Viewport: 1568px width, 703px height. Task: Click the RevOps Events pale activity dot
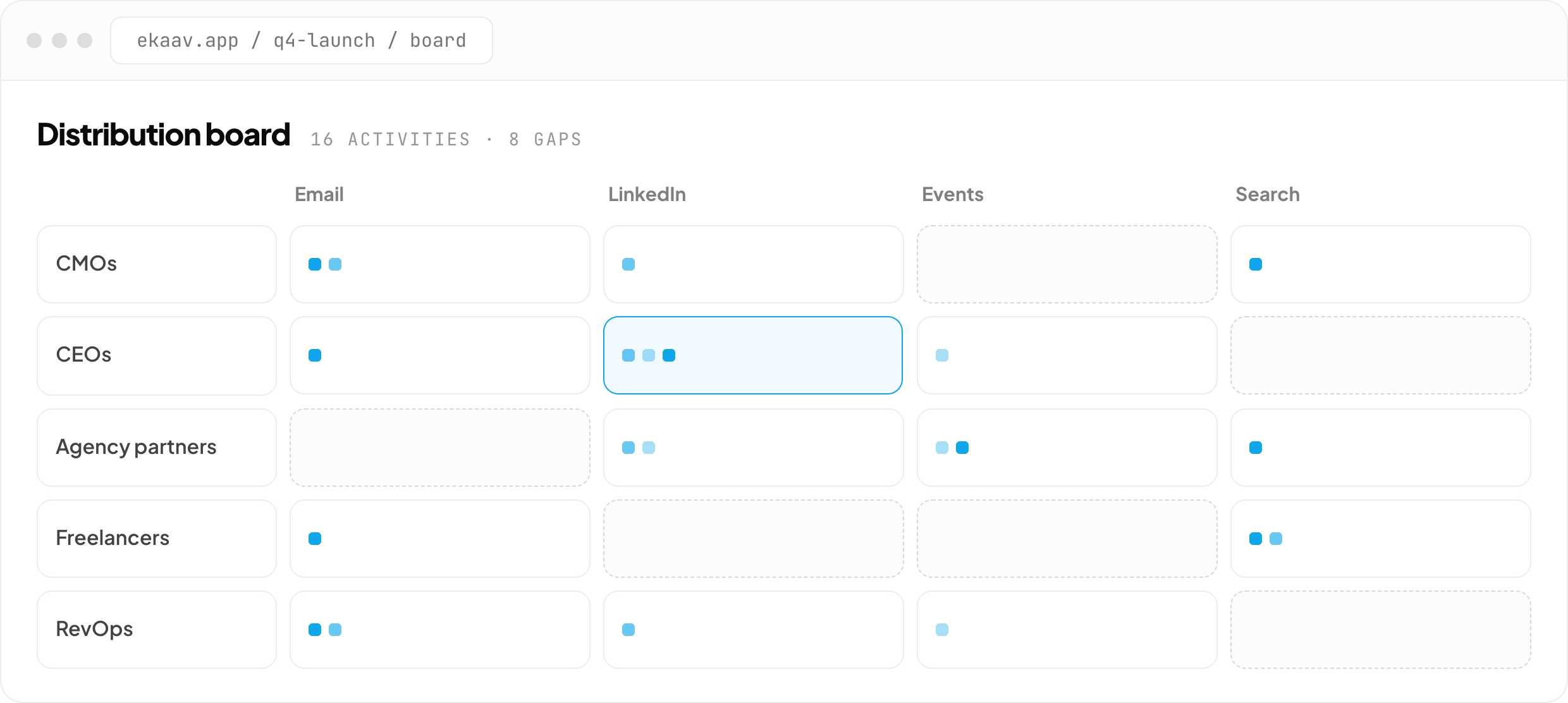(x=942, y=630)
